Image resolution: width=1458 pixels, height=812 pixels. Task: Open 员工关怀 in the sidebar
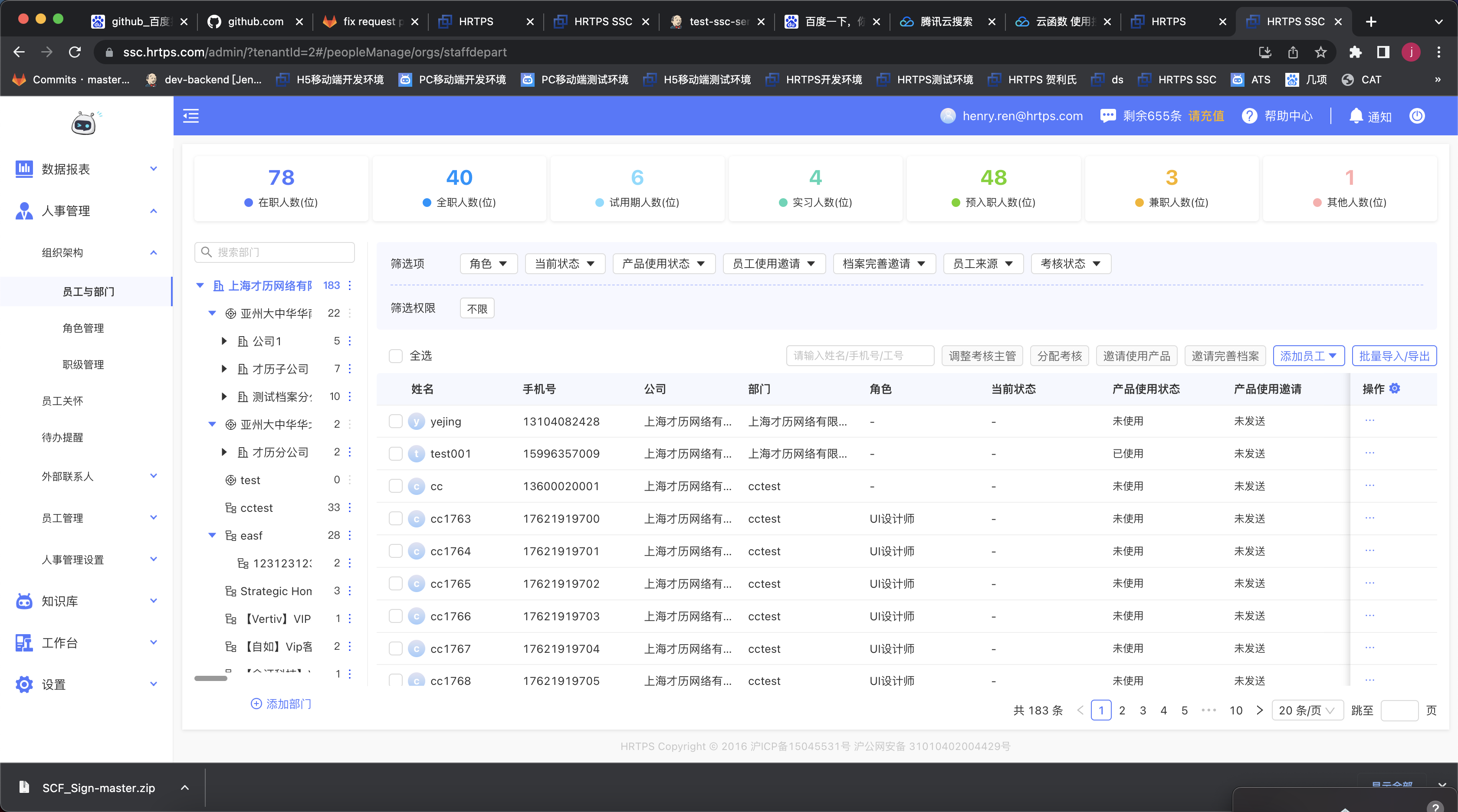pyautogui.click(x=62, y=401)
